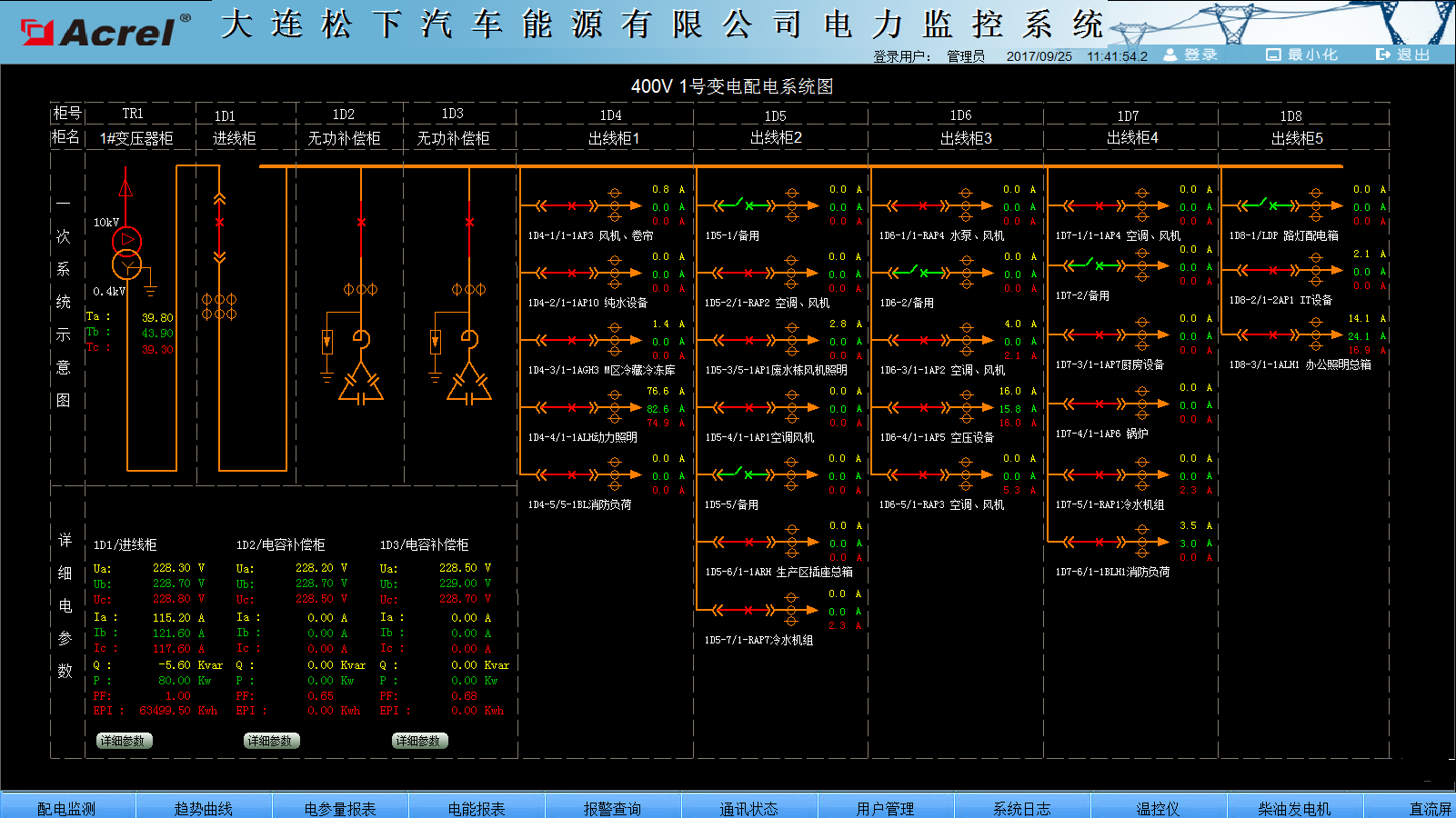Image resolution: width=1456 pixels, height=818 pixels.
Task: Toggle the 1D4-4/1-1AL 动力照明 breaker
Action: pos(572,407)
